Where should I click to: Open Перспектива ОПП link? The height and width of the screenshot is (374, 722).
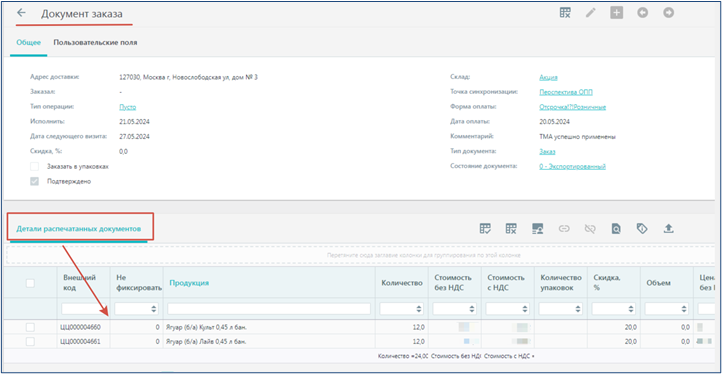coord(566,92)
